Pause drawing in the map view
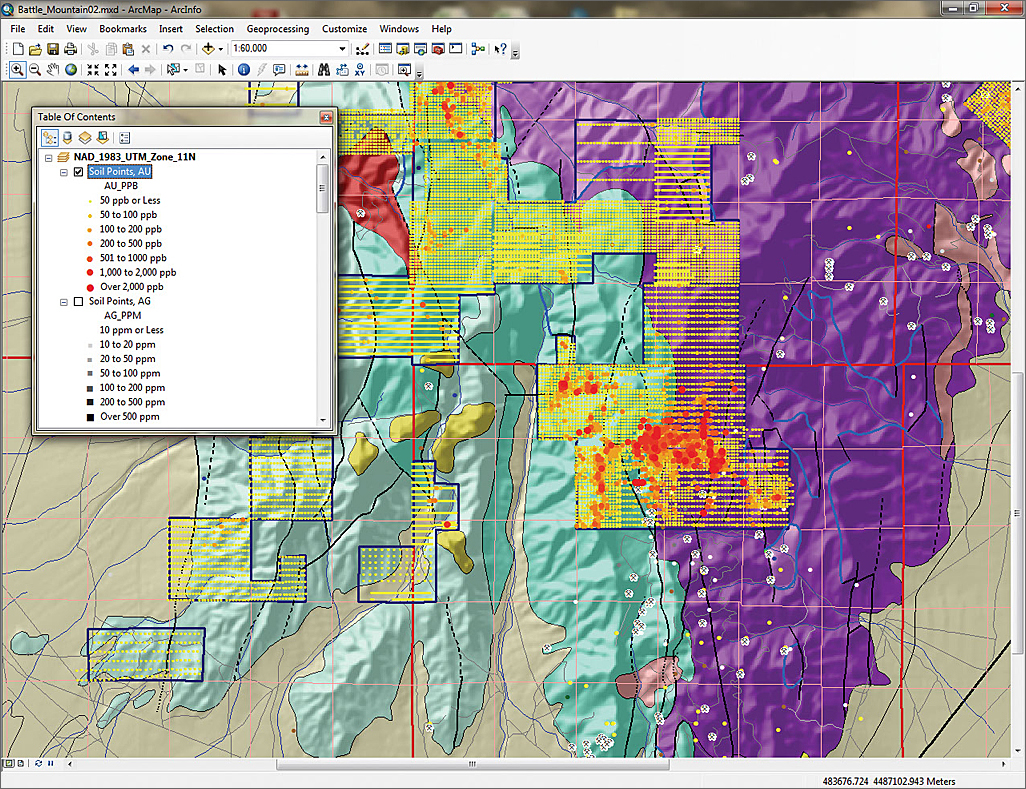 (x=51, y=763)
